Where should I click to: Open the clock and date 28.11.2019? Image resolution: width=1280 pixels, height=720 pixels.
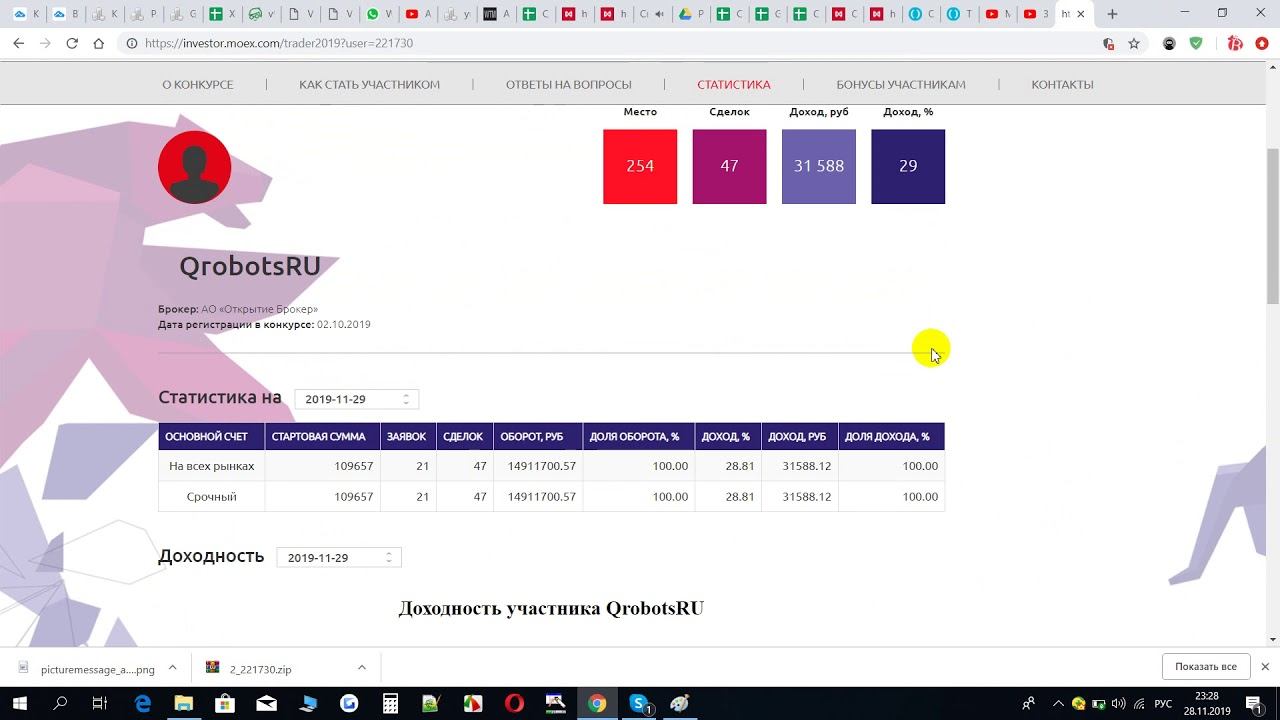click(x=1206, y=704)
